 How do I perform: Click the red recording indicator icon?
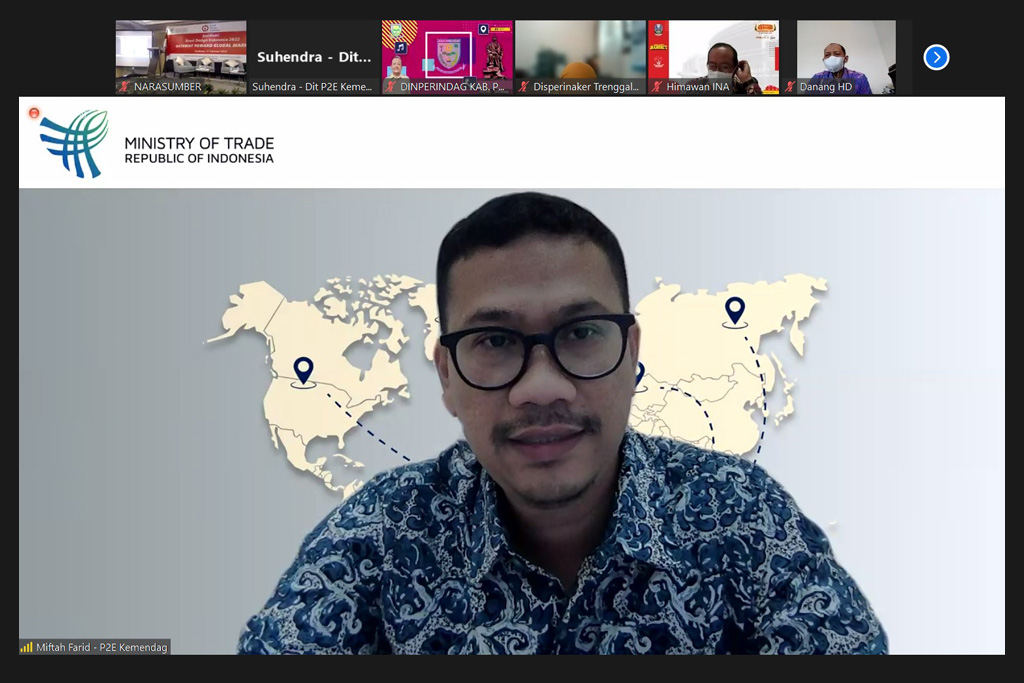click(34, 113)
